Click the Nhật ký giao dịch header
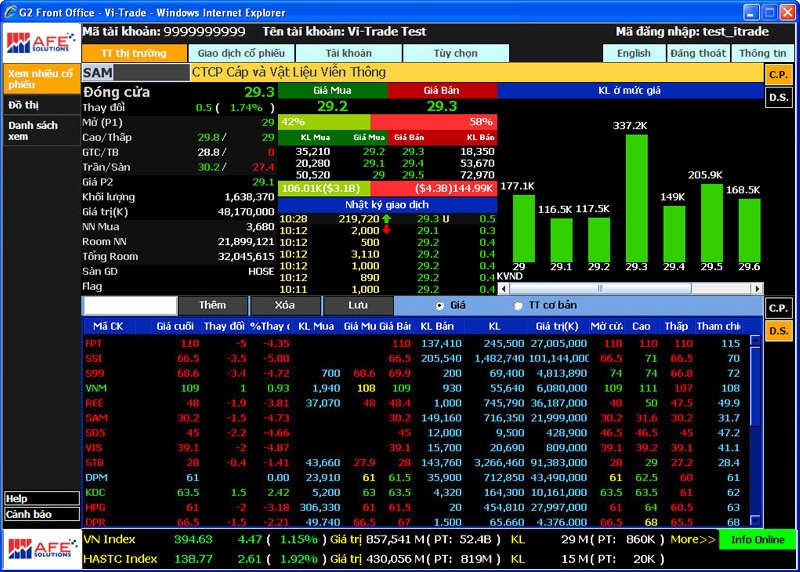 [x=387, y=205]
